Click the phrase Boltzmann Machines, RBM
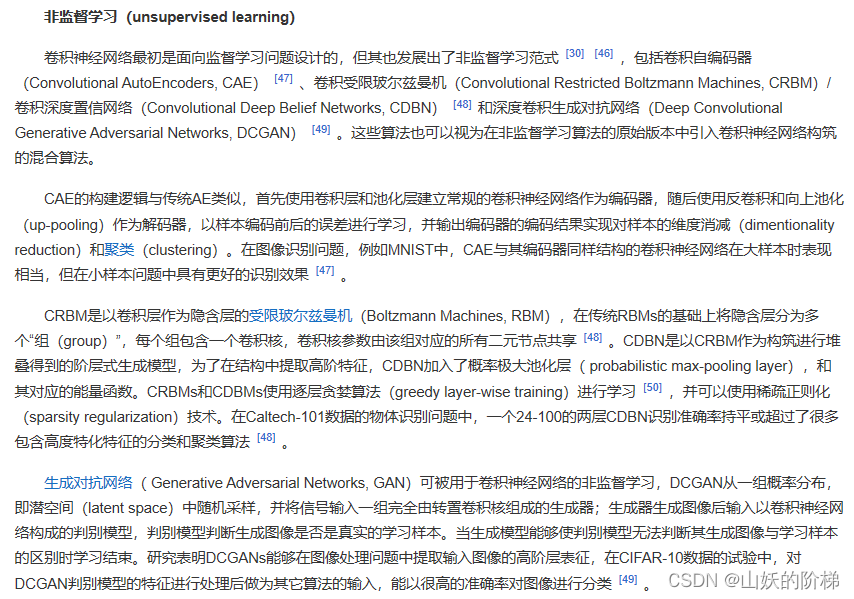 (458, 316)
